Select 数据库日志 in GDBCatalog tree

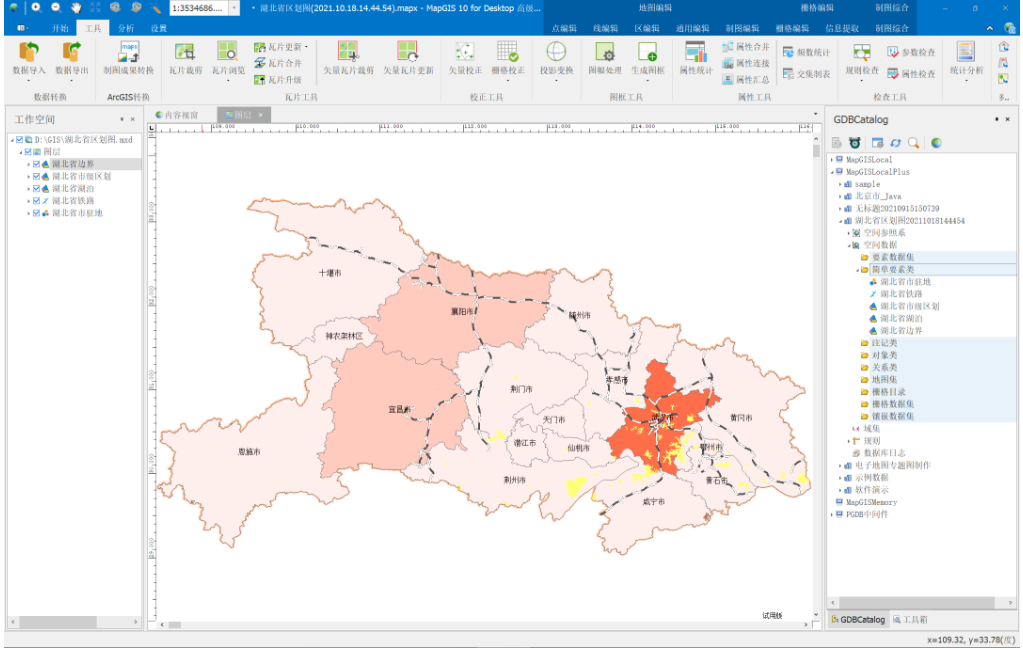pyautogui.click(x=884, y=453)
